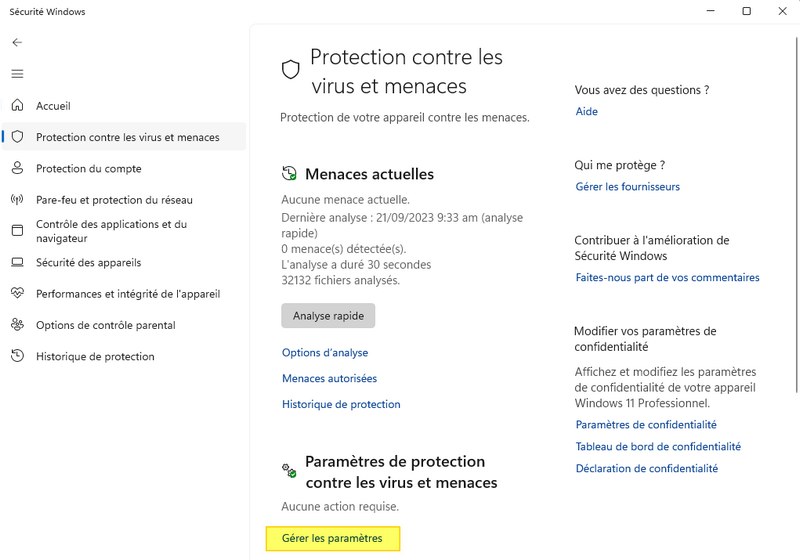This screenshot has width=800, height=560.
Task: Click the back arrow icon
Action: 17,43
